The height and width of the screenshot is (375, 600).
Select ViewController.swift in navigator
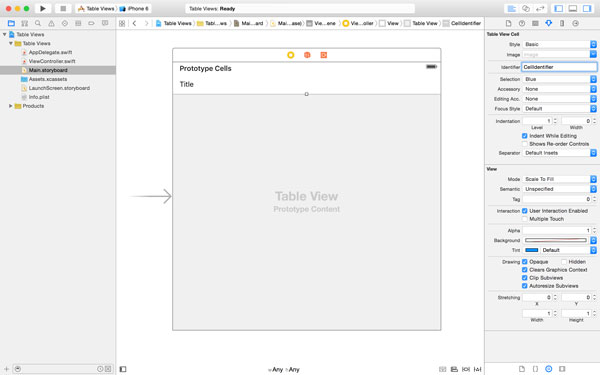[52, 61]
